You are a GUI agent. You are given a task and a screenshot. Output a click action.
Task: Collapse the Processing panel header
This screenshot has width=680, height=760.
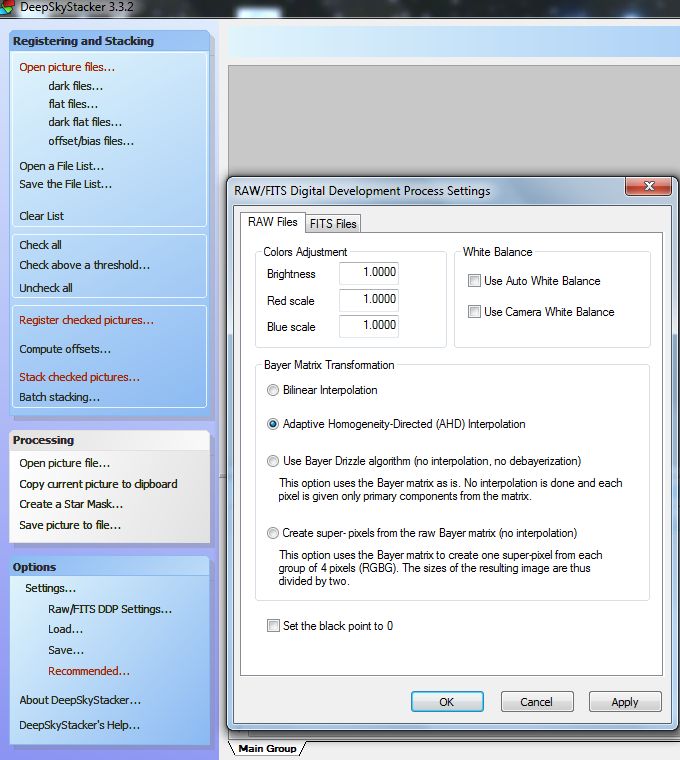coord(110,440)
